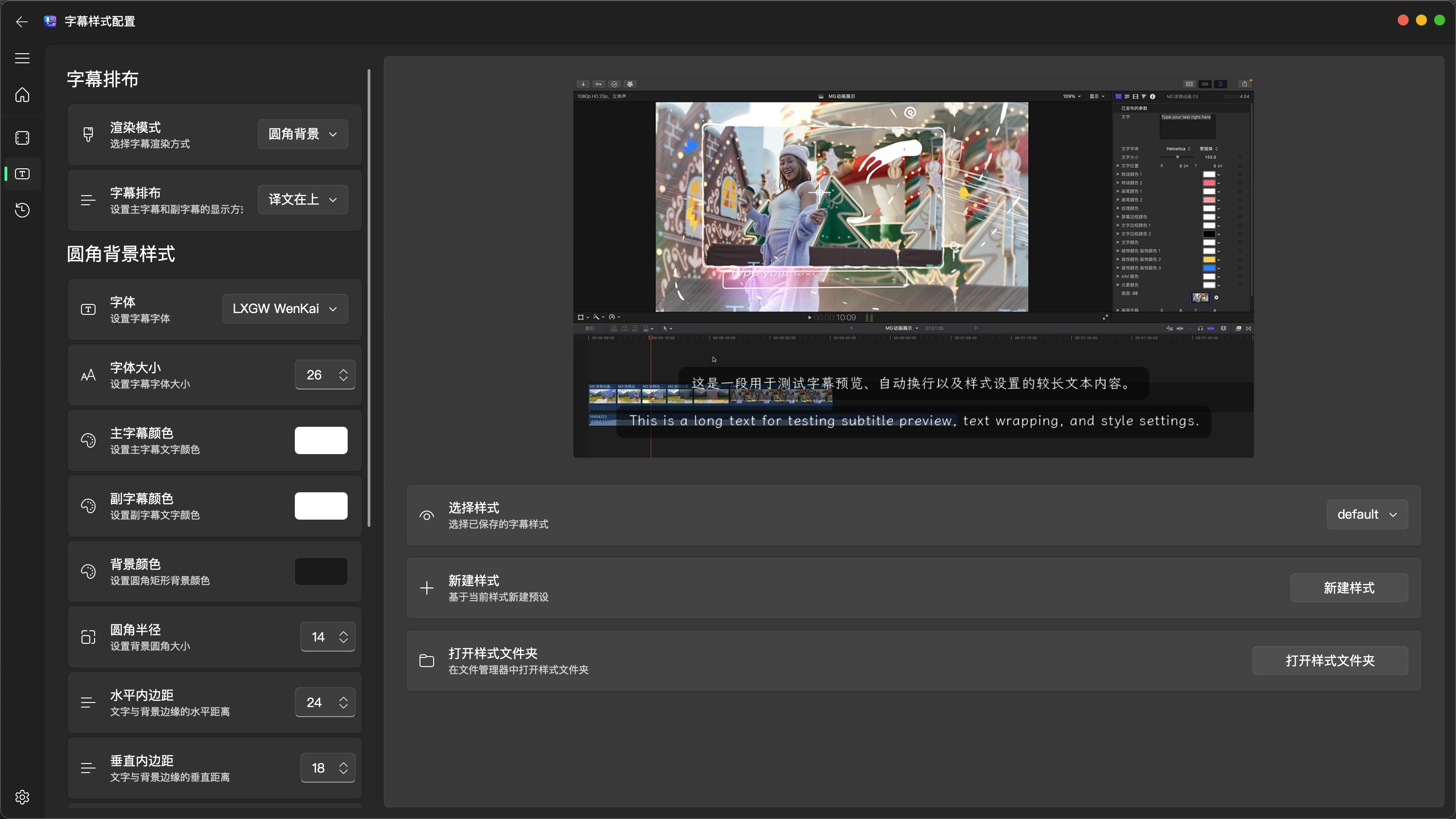Click the 字体大小 stepper arrows
1456x819 pixels.
tap(343, 375)
